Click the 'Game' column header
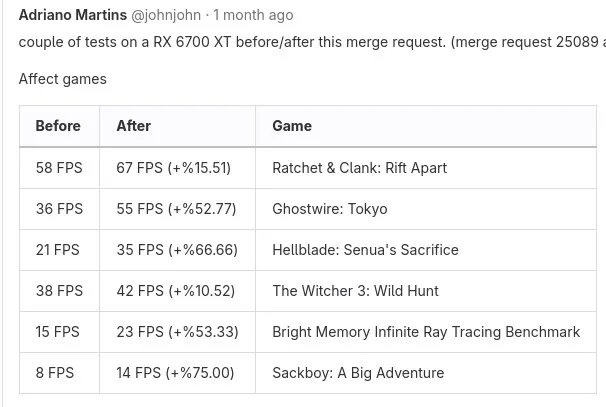 coord(292,126)
